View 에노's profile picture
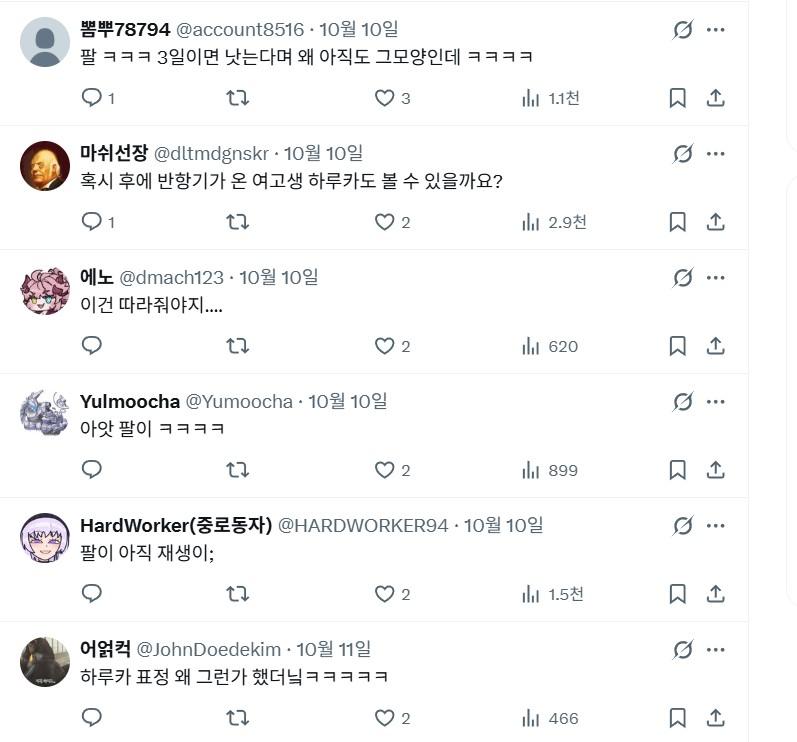This screenshot has height=742, width=797. pyautogui.click(x=45, y=290)
